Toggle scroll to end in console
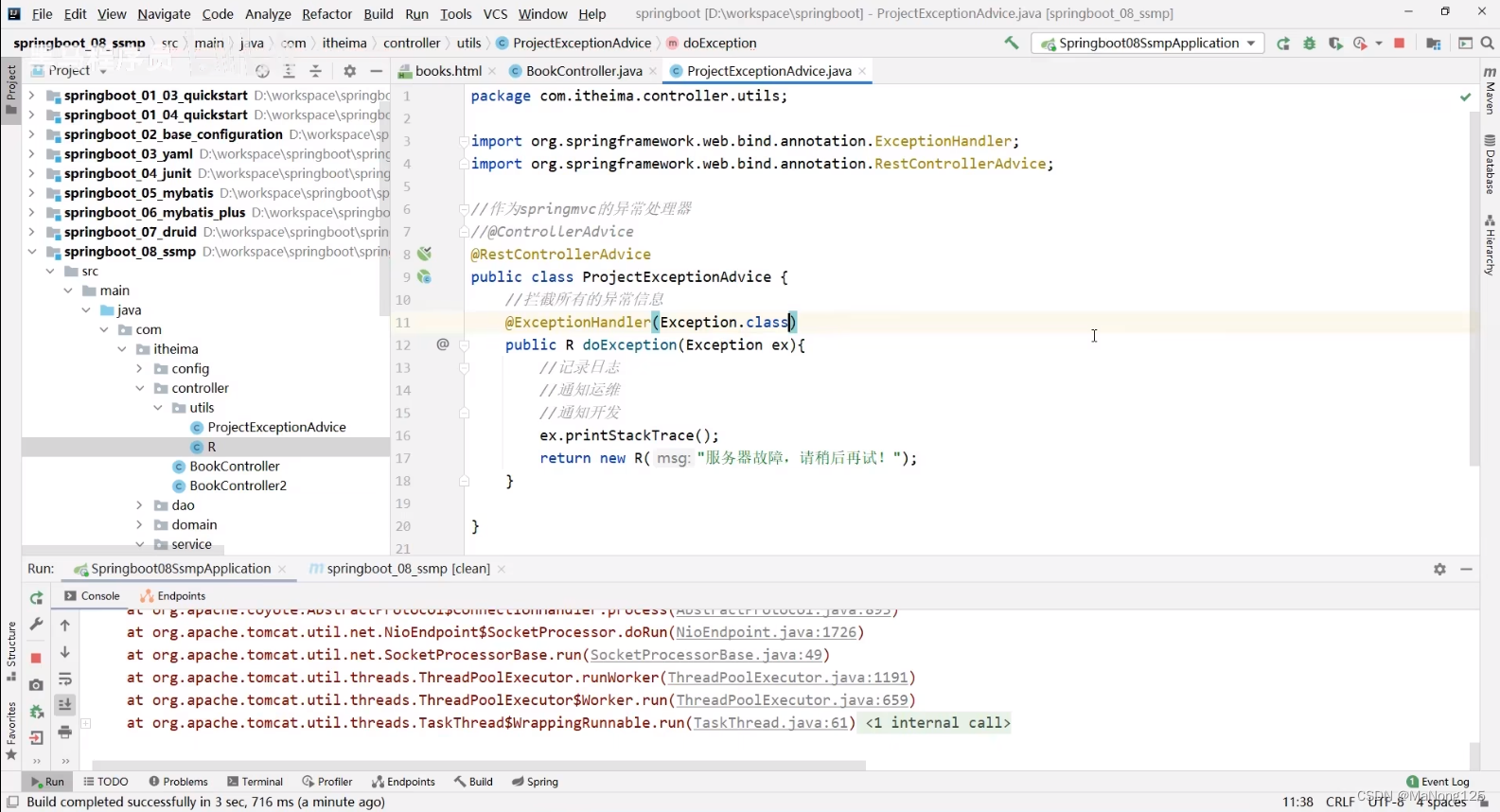1500x812 pixels. pos(65,705)
